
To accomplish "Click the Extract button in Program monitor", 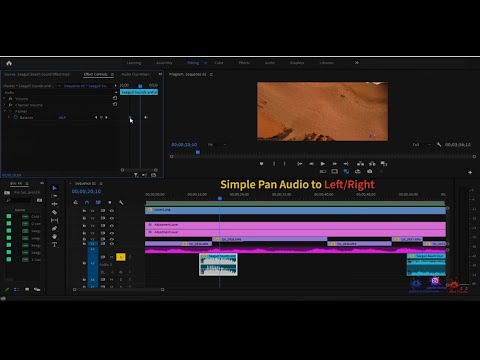I will pyautogui.click(x=372, y=164).
